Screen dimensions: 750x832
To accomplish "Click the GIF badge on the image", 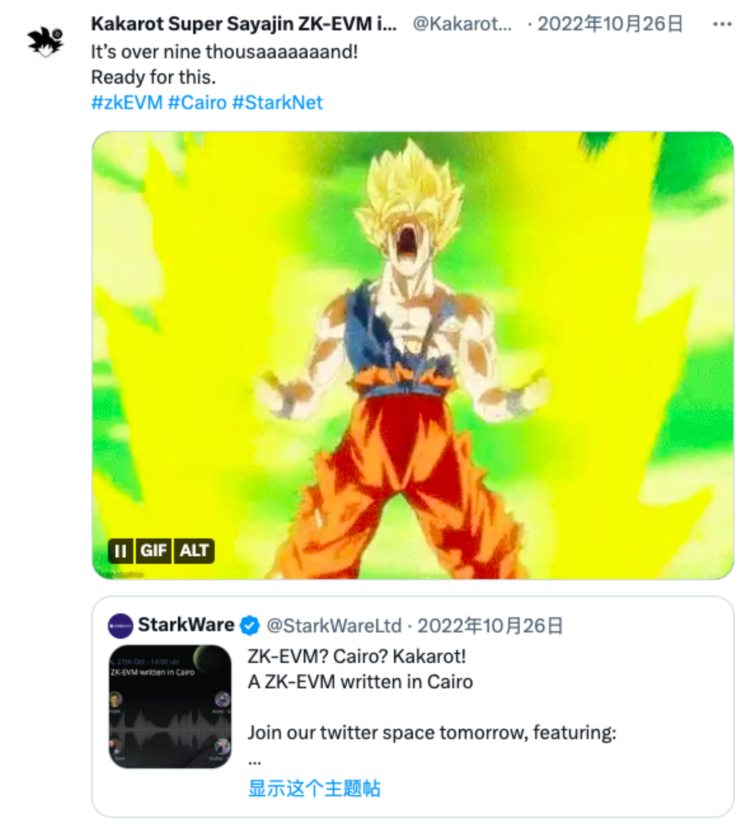I will click(x=153, y=550).
